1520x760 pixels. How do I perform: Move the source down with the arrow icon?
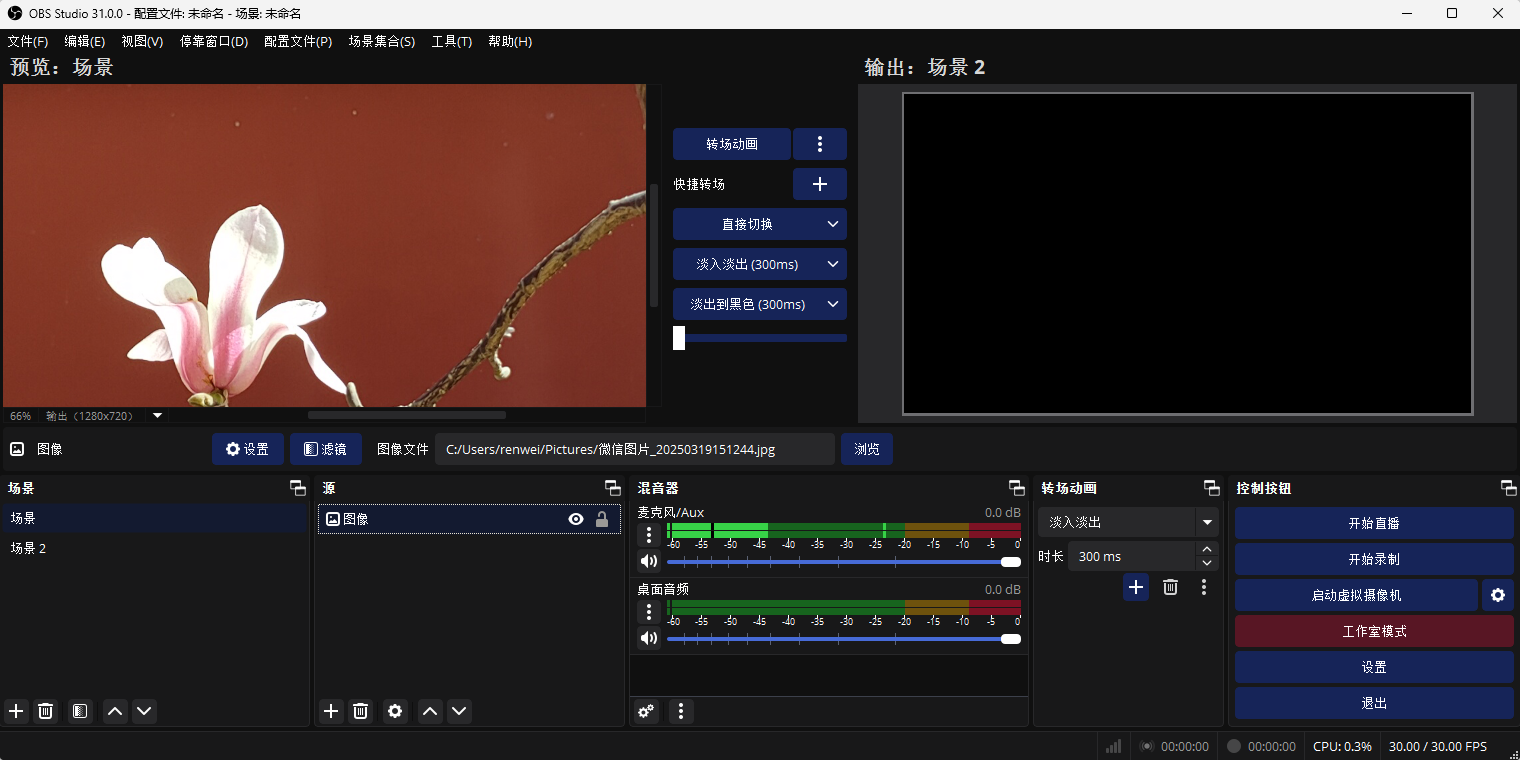[459, 711]
